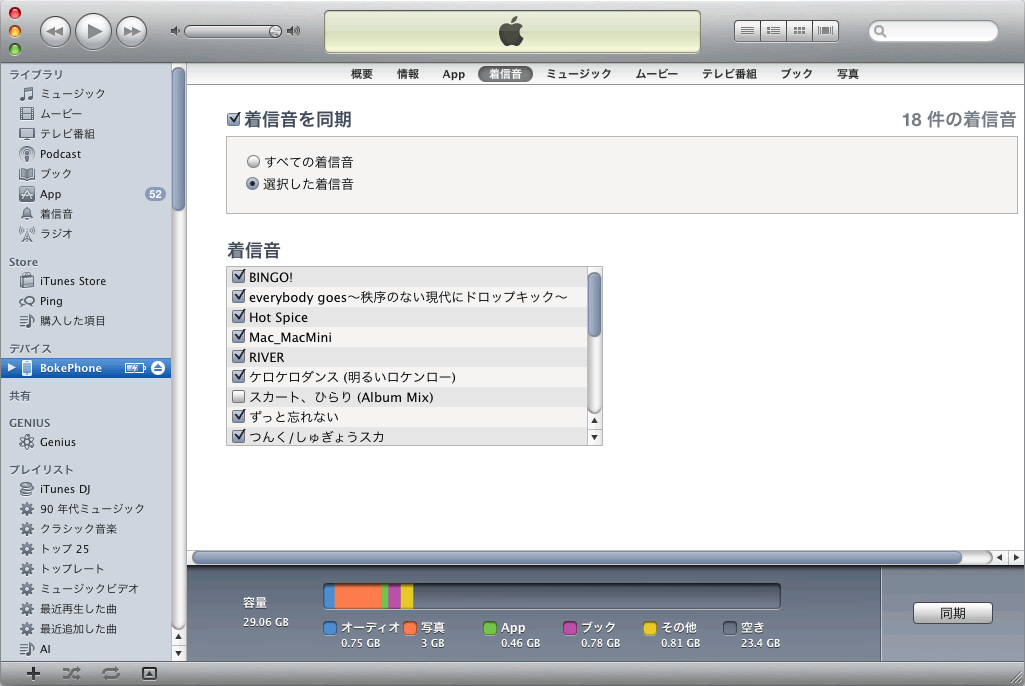This screenshot has height=686, width=1025.
Task: Click the オーディオ blue legend swatch
Action: point(330,628)
